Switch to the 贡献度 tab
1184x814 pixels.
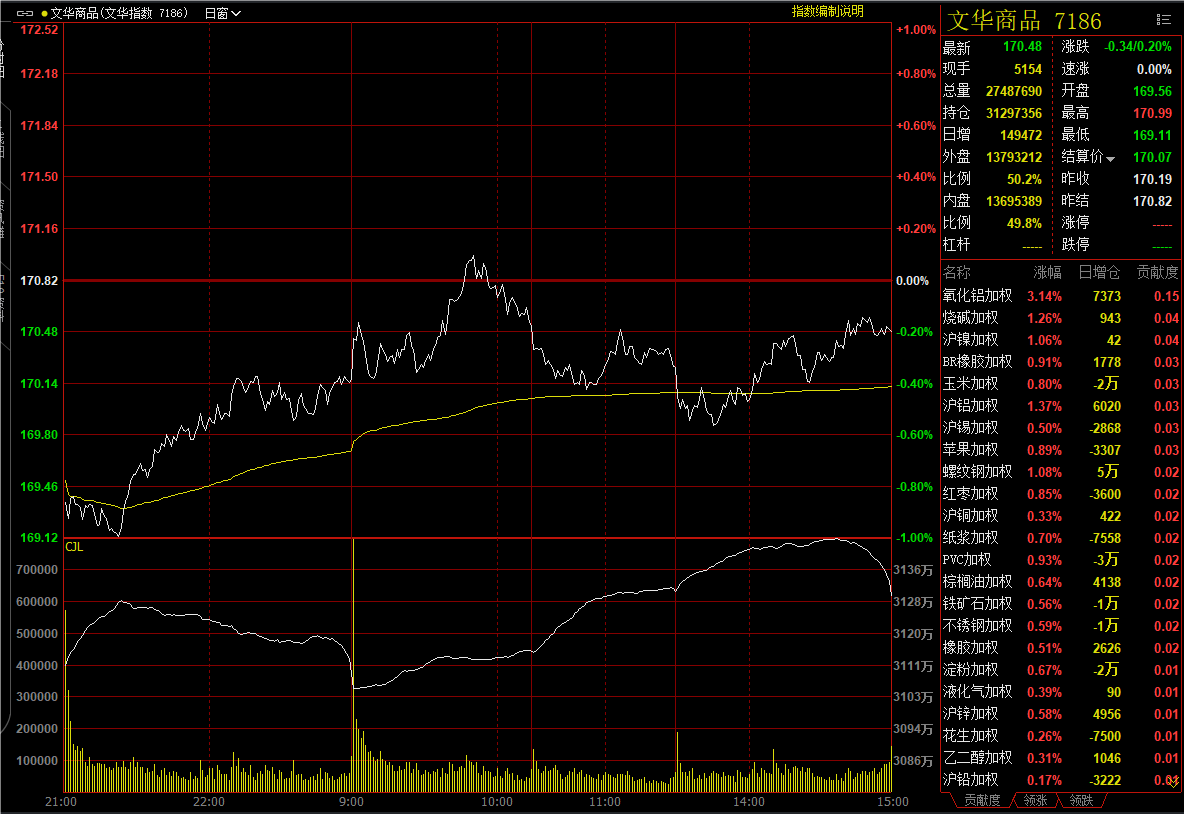[982, 800]
